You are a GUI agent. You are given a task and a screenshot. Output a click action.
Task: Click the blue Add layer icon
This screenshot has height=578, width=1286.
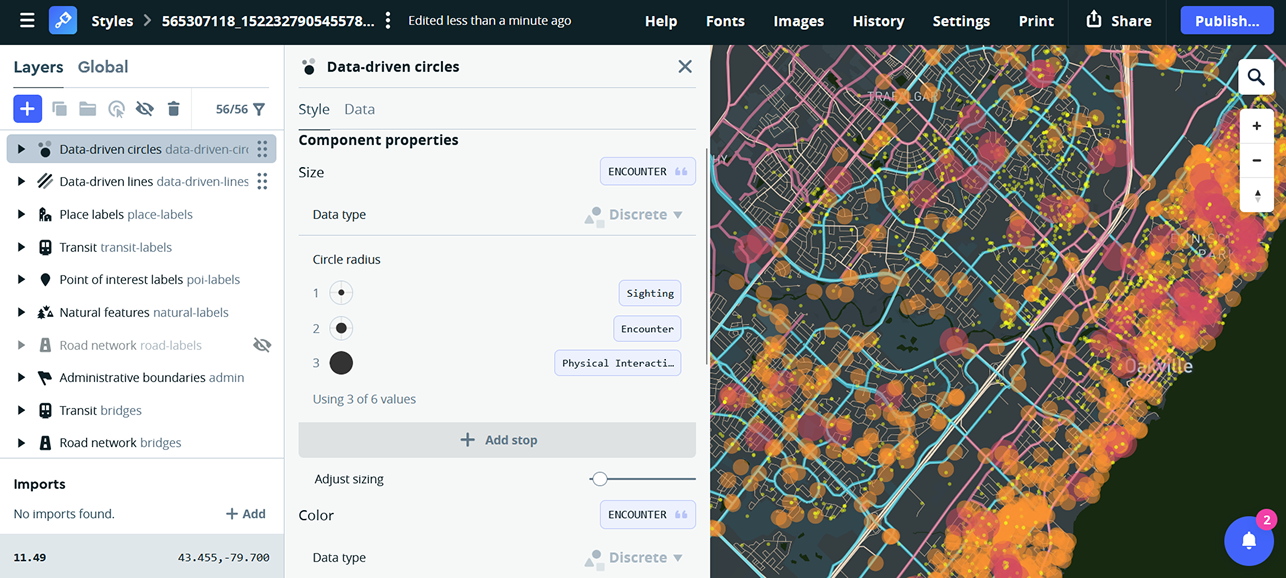point(27,108)
